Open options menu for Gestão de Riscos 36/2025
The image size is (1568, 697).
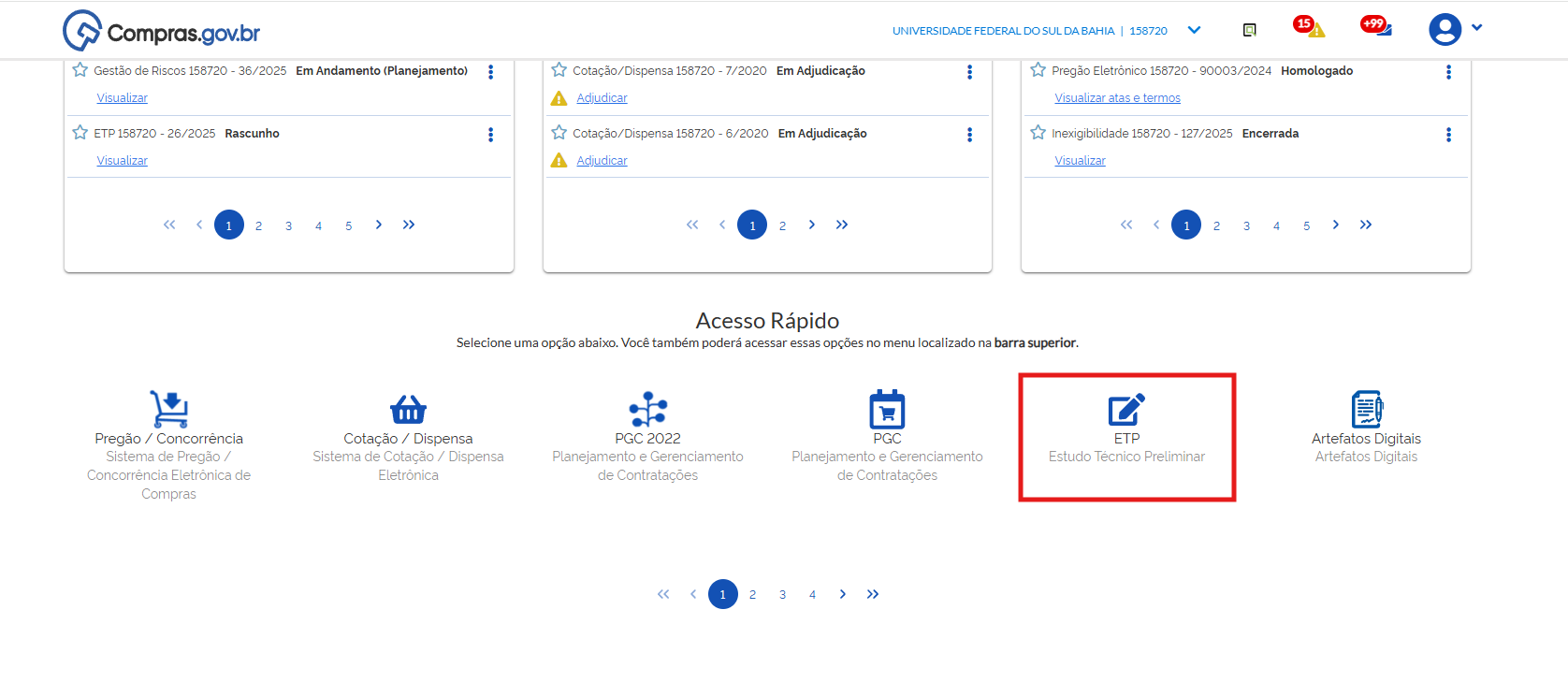click(490, 72)
